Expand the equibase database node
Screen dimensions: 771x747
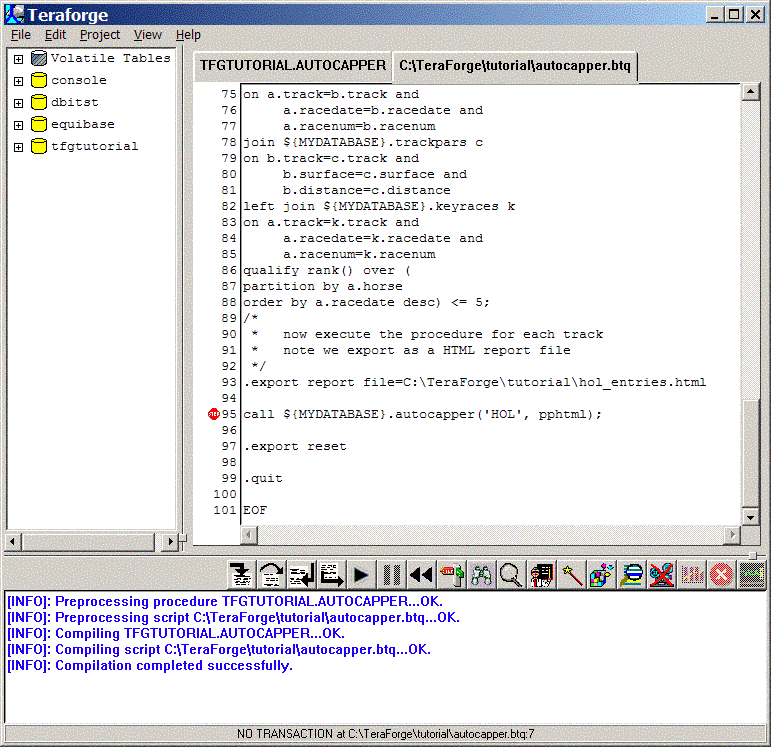pos(18,125)
